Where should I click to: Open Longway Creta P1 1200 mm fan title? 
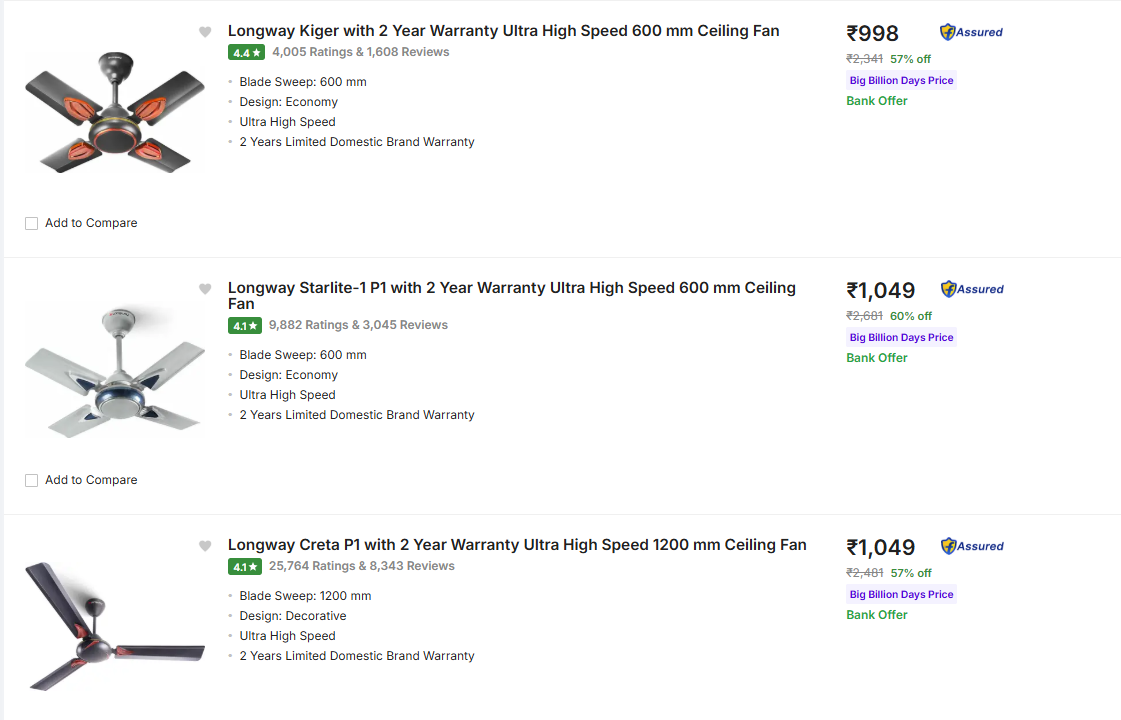tap(516, 545)
